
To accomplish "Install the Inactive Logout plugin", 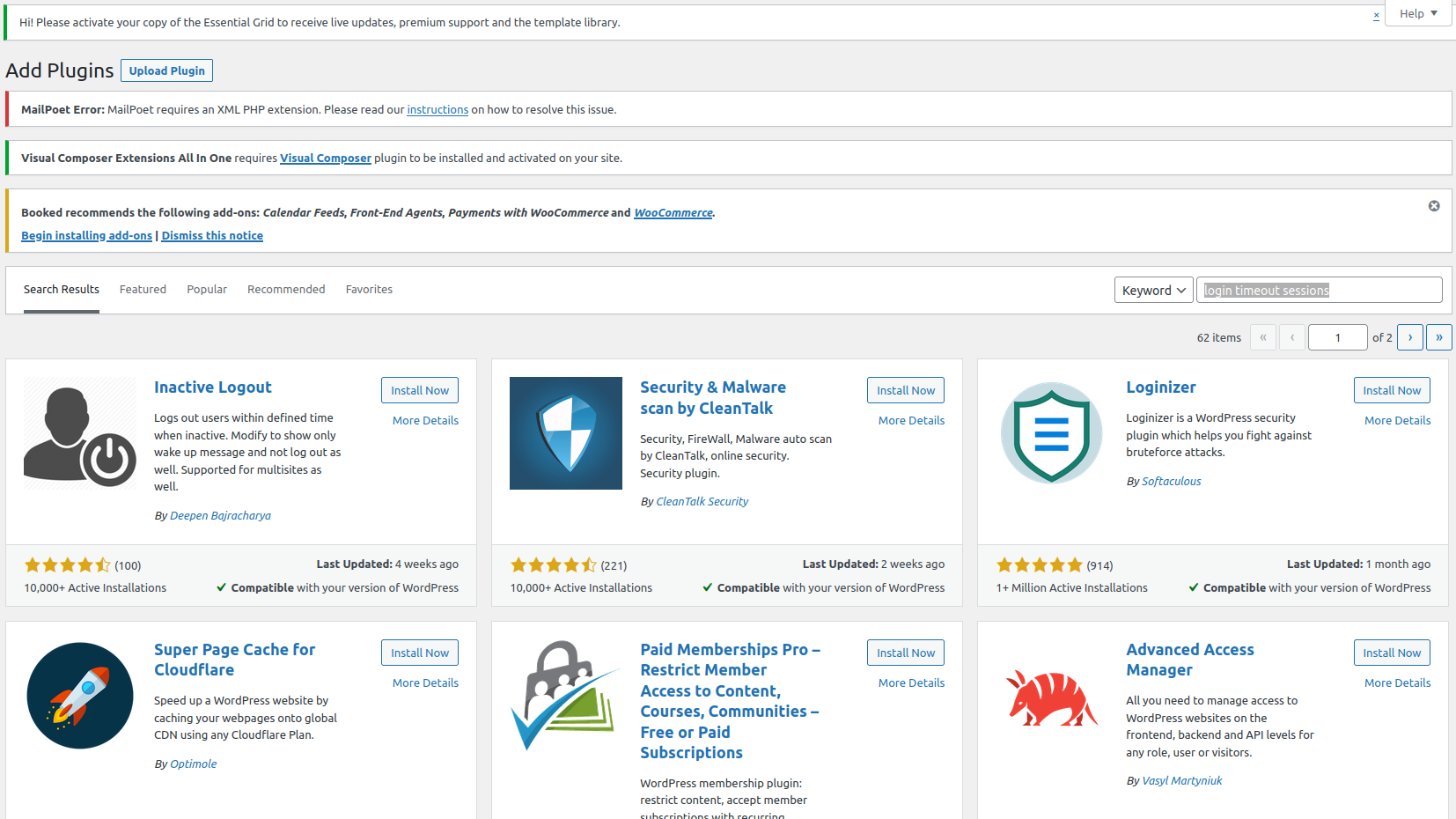I will point(420,390).
